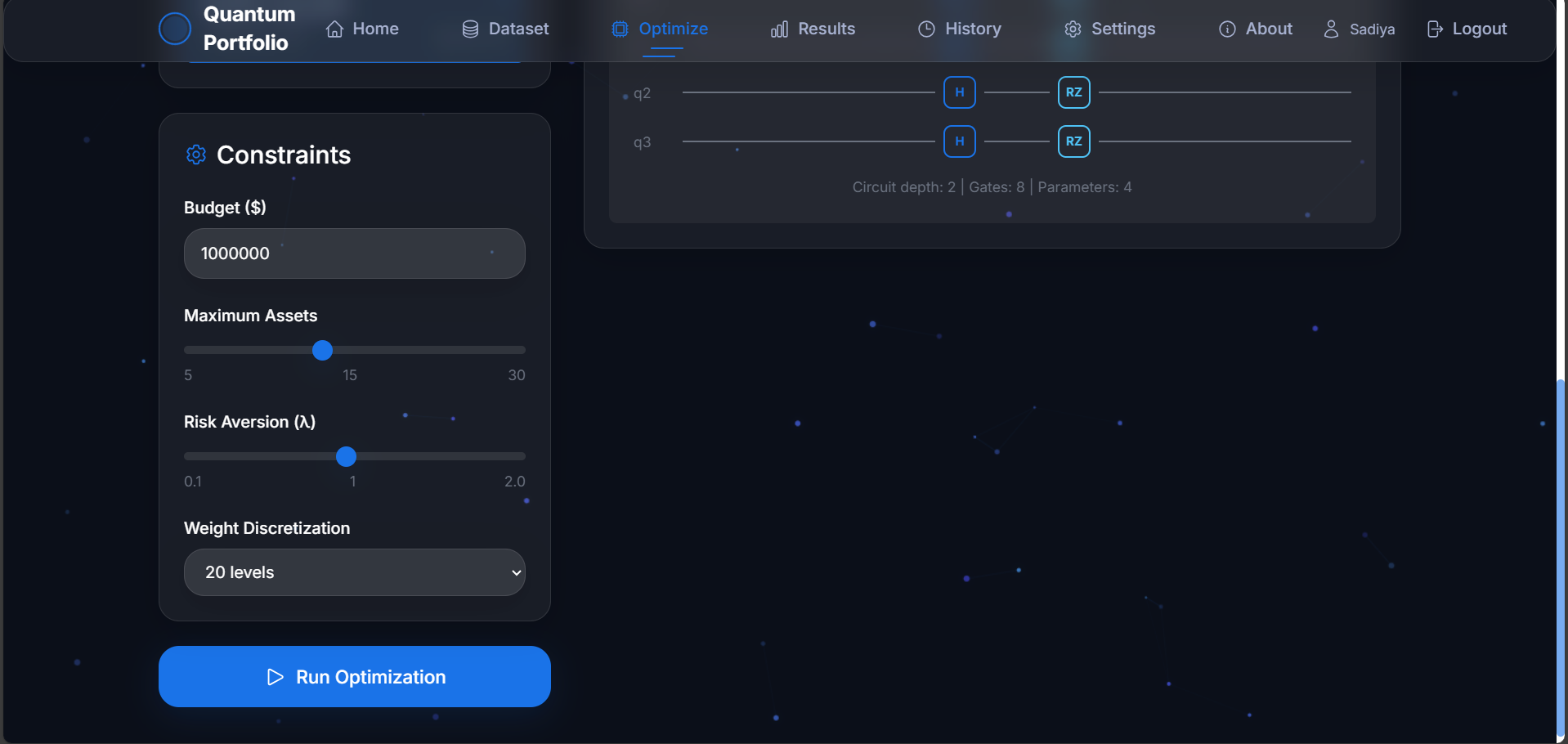Go to the Dataset tab
Image resolution: width=1568 pixels, height=744 pixels.
(x=505, y=29)
